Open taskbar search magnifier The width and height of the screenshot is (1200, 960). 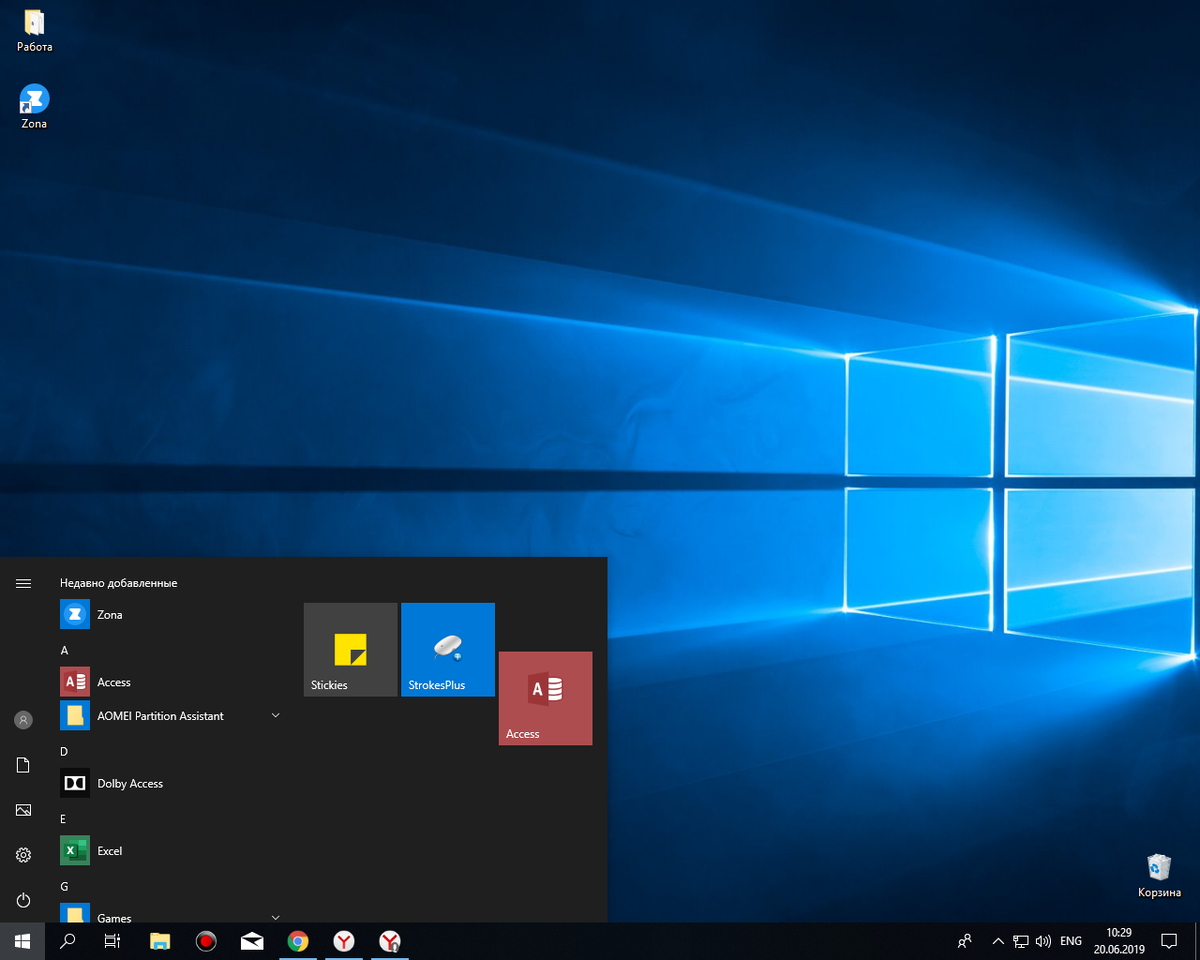tap(69, 941)
